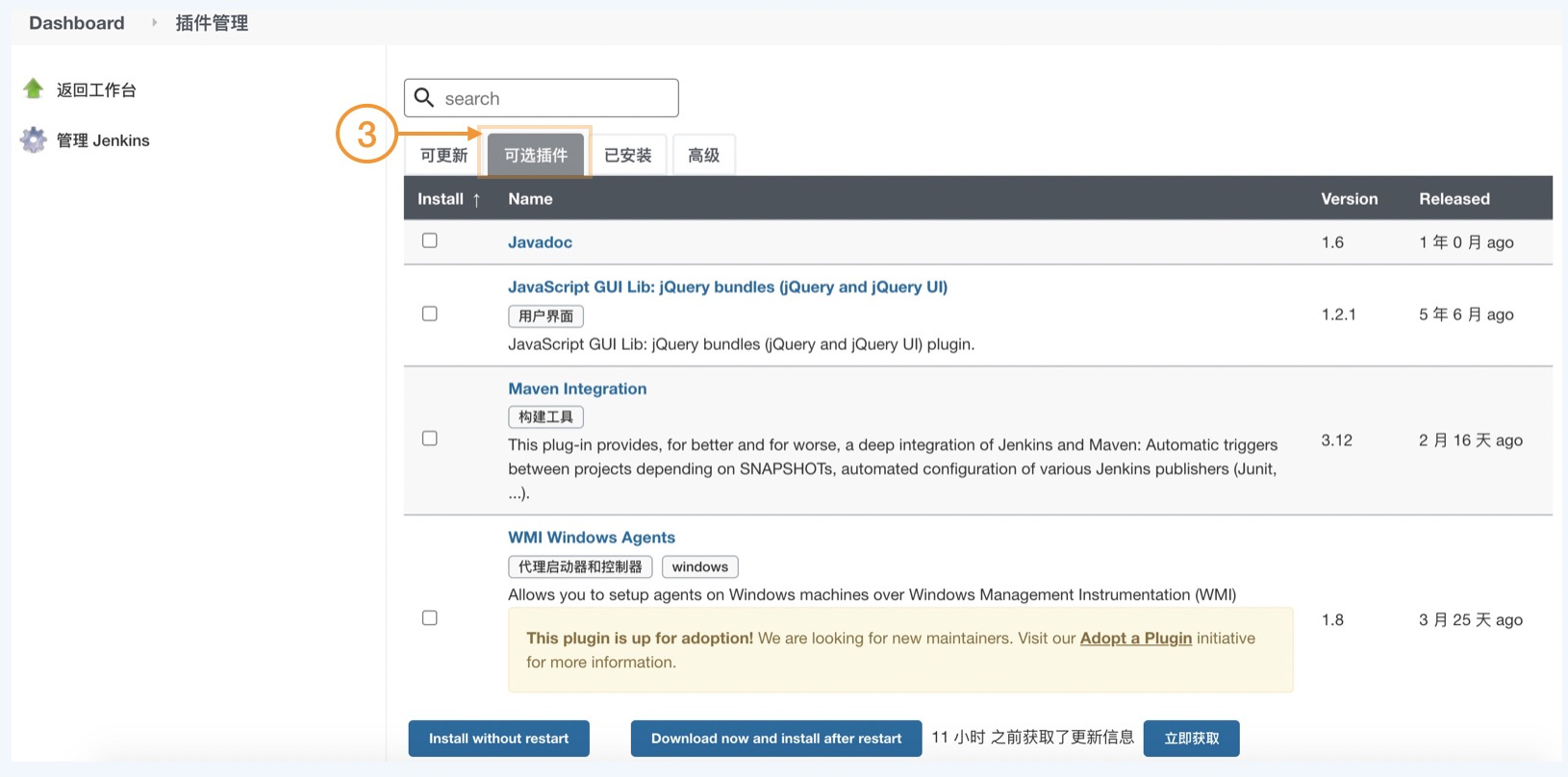The height and width of the screenshot is (777, 1568).
Task: Check the Maven Integration install box
Action: click(430, 439)
